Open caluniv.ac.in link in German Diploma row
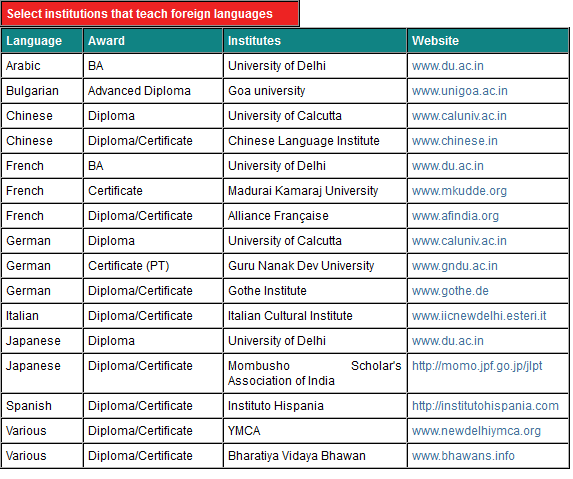The height and width of the screenshot is (479, 573). click(459, 241)
